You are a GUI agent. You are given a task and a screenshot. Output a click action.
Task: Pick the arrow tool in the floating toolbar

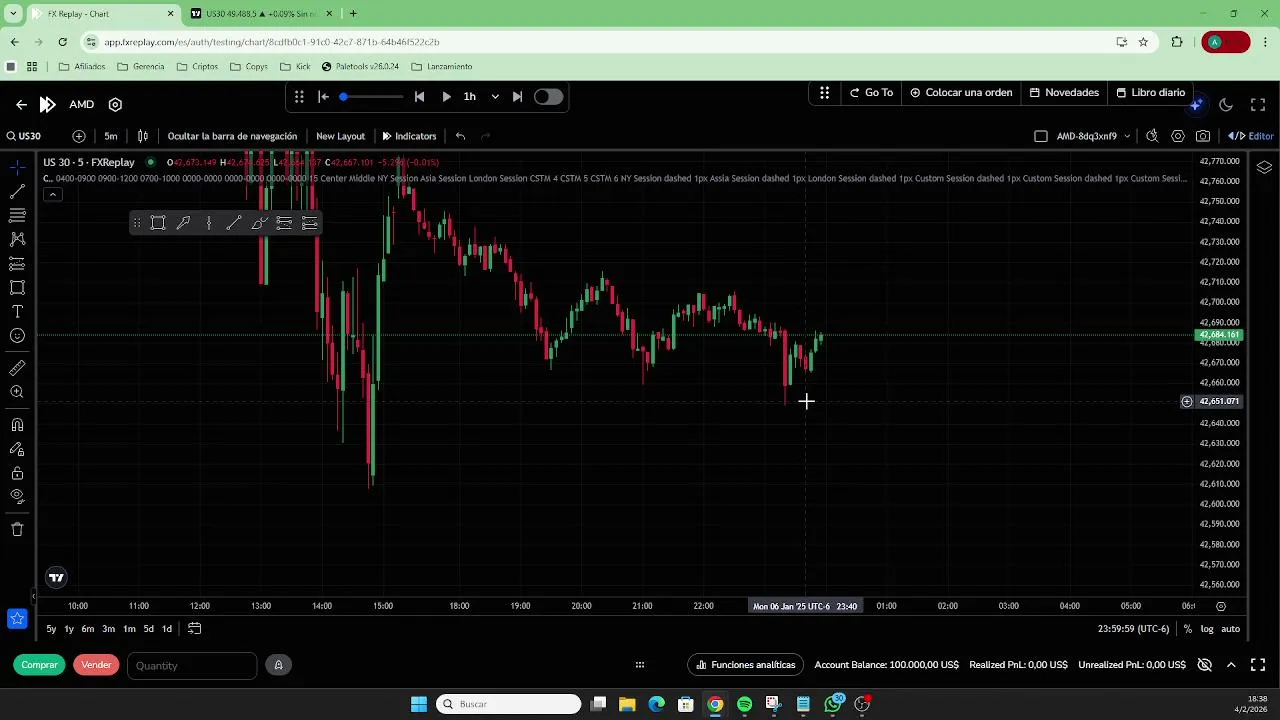[x=183, y=223]
